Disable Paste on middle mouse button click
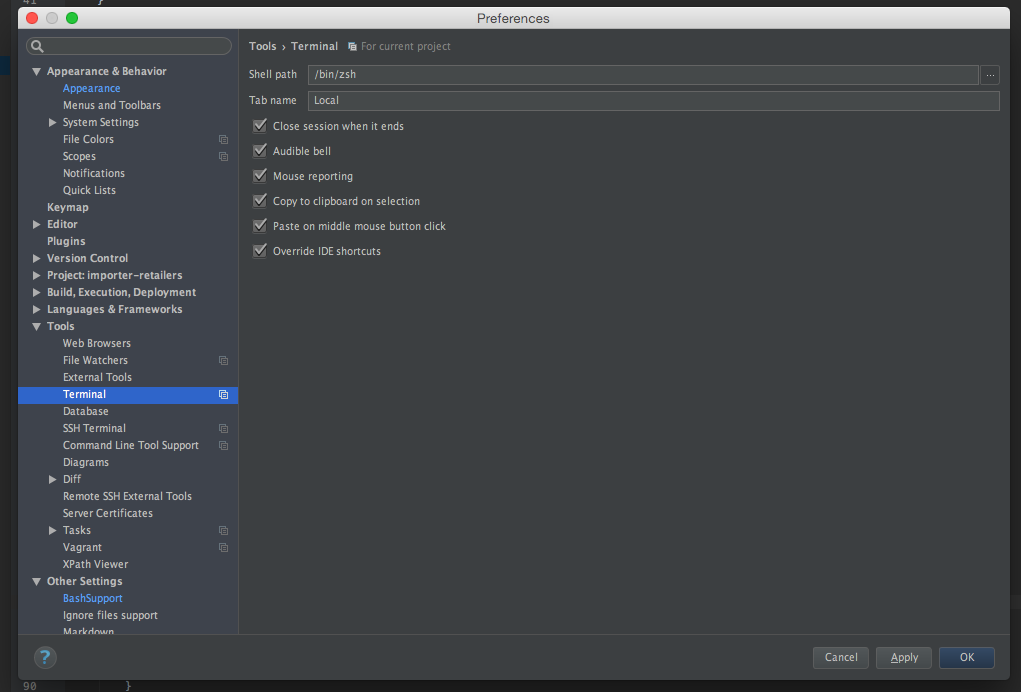This screenshot has height=692, width=1021. pyautogui.click(x=260, y=226)
